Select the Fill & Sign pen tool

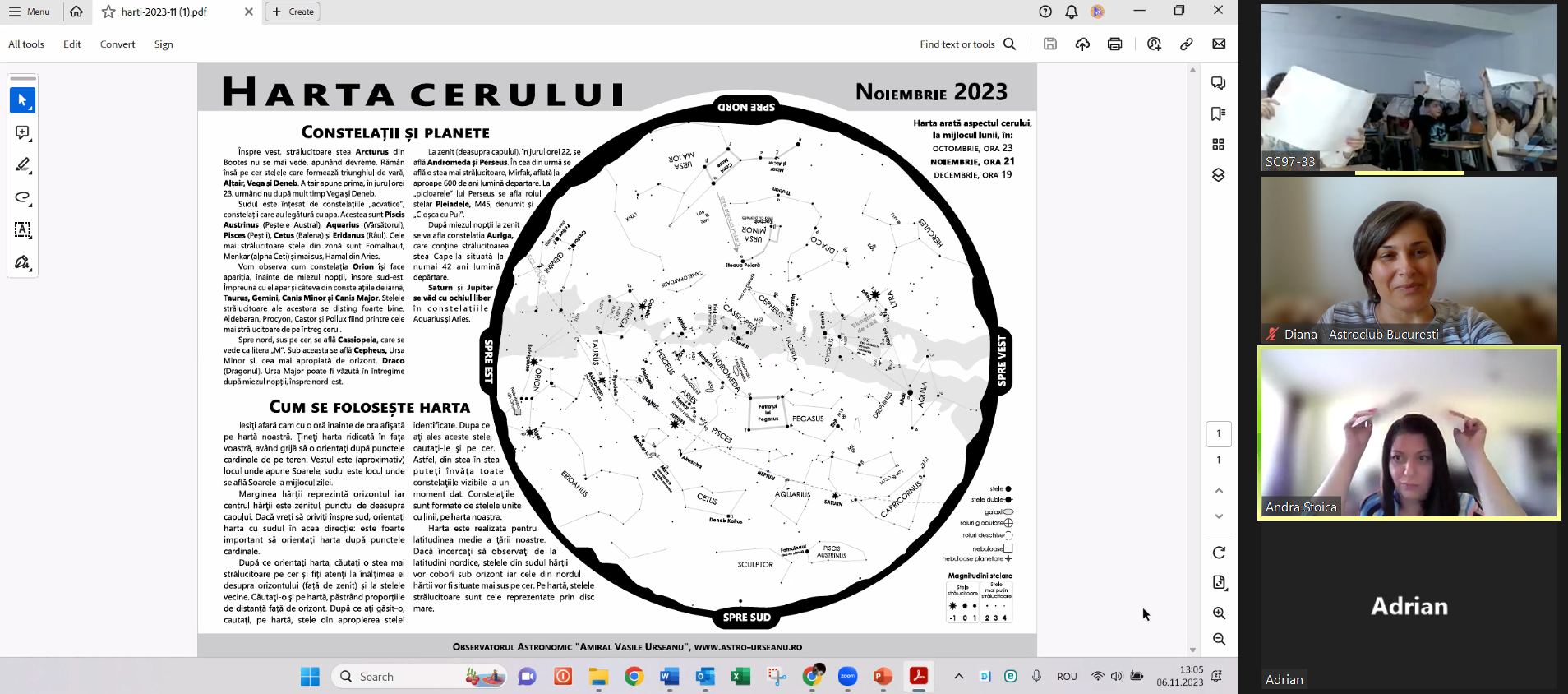point(22,262)
